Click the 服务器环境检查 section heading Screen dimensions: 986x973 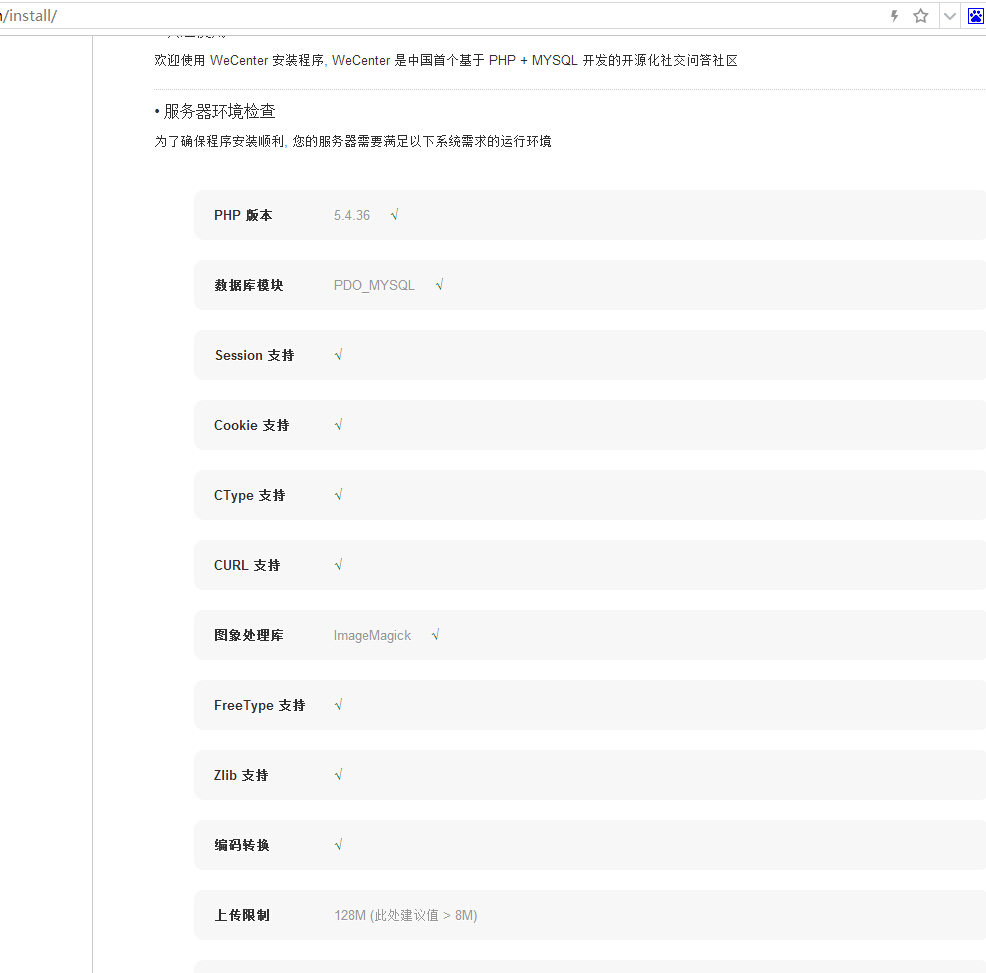pos(219,111)
